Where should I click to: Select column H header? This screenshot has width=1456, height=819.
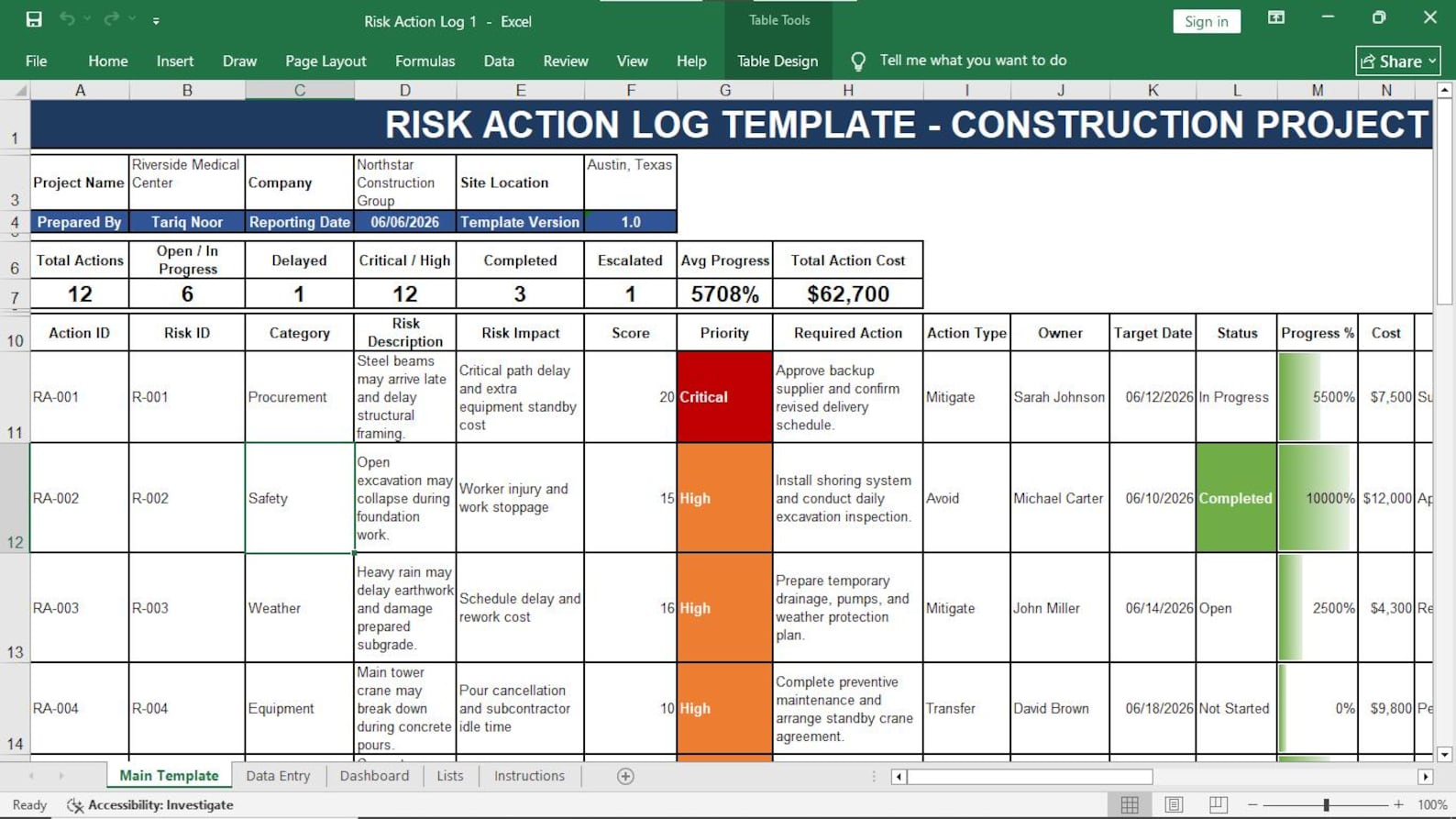coord(848,90)
